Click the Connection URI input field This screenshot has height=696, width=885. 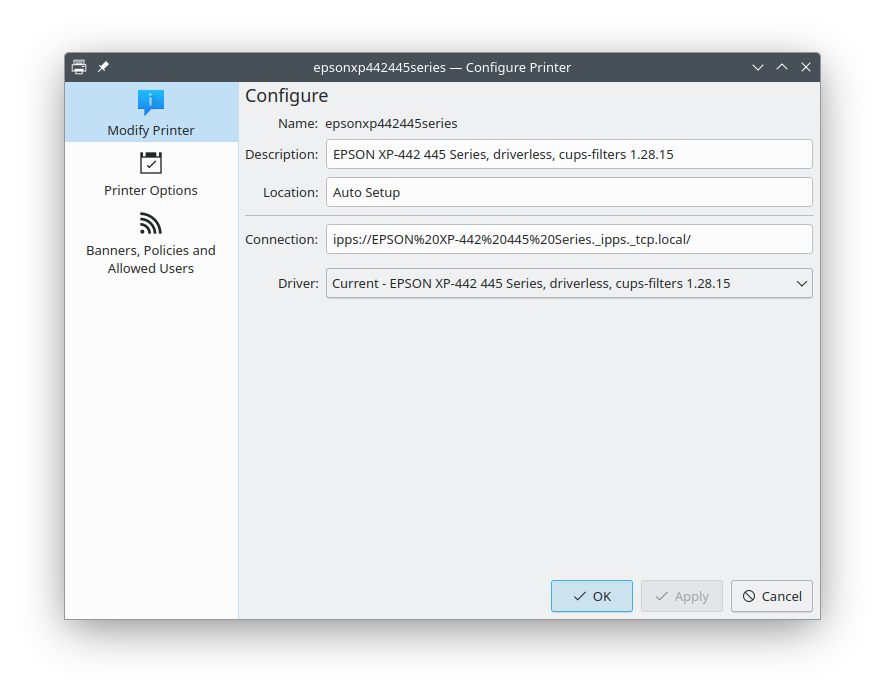[568, 239]
